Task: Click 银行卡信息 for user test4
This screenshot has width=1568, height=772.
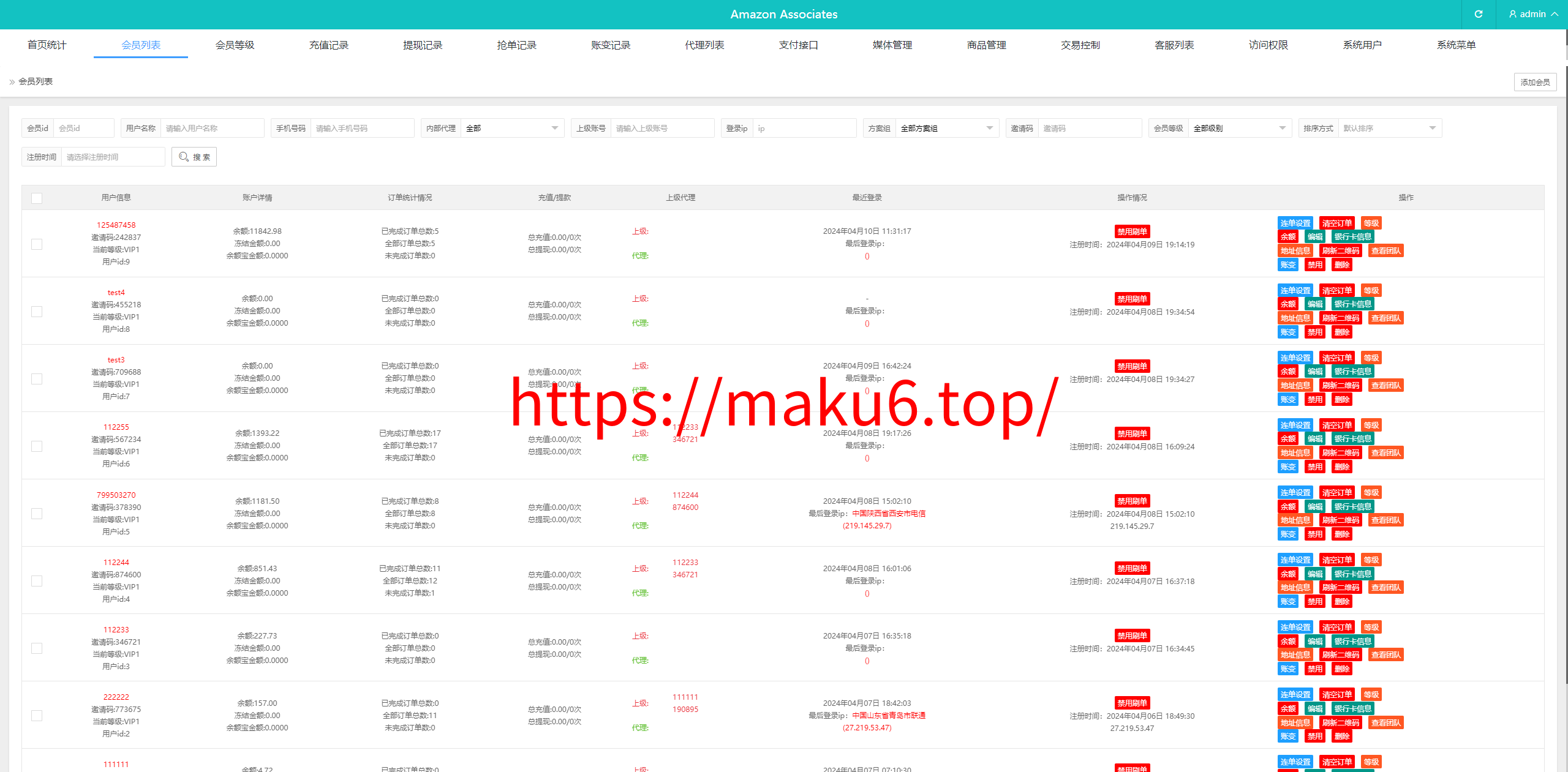Action: click(1352, 304)
